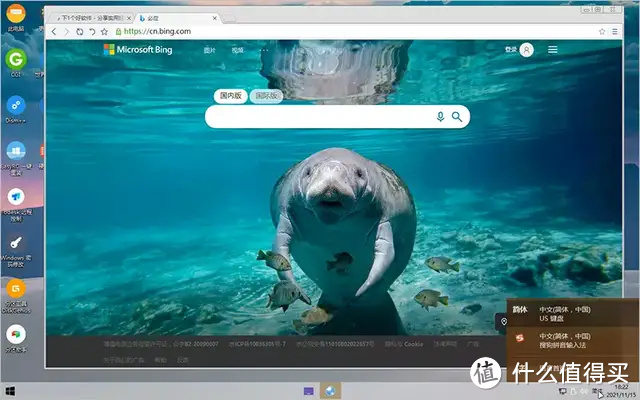640x400 pixels.
Task: Click the image location pin icon
Action: 503,322
